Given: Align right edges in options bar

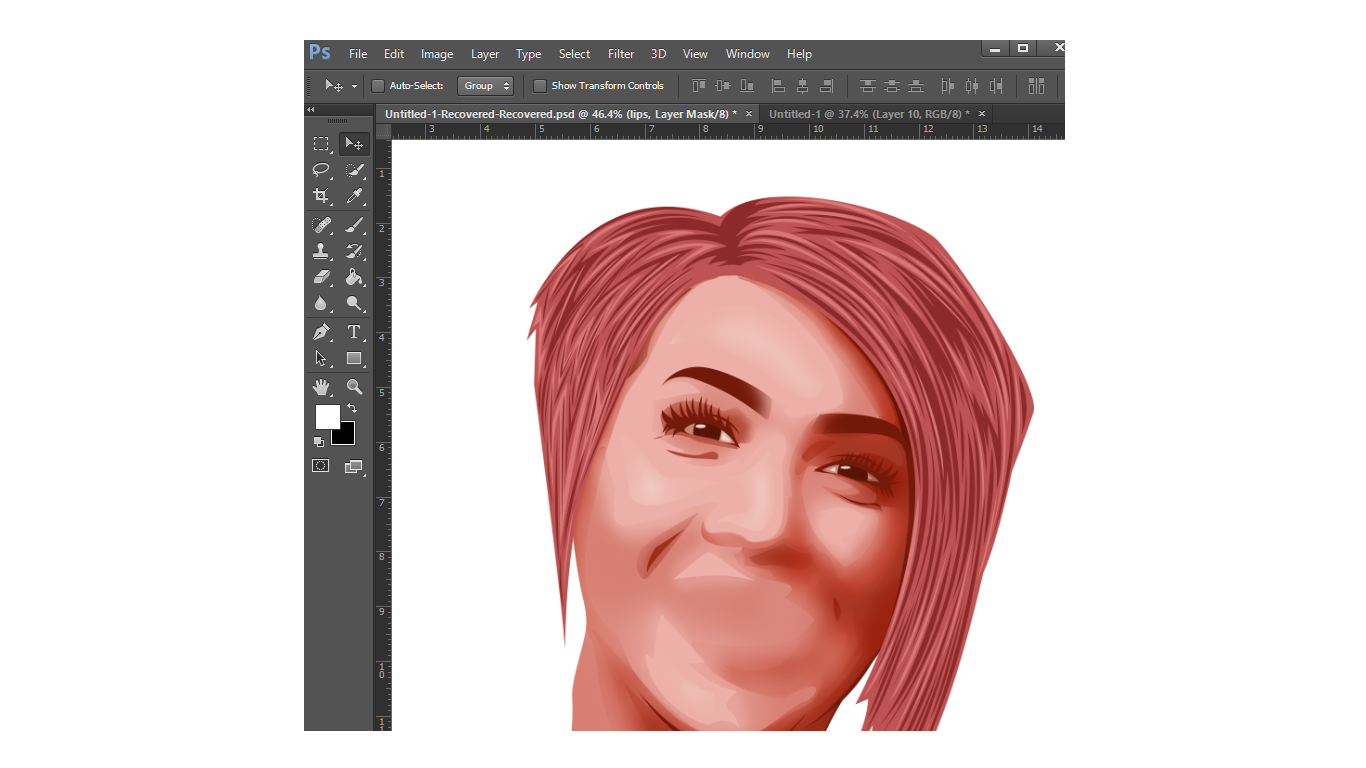Looking at the screenshot, I should pyautogui.click(x=826, y=86).
